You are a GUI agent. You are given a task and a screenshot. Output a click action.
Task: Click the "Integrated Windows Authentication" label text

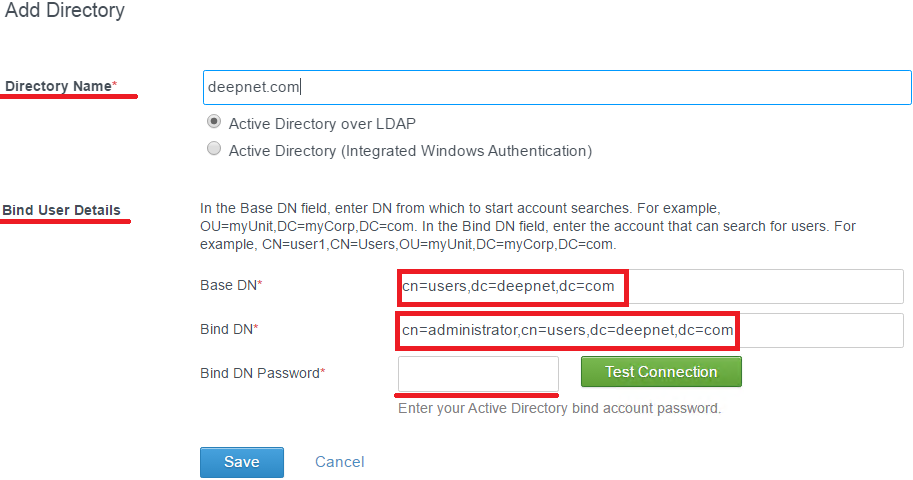[x=410, y=151]
